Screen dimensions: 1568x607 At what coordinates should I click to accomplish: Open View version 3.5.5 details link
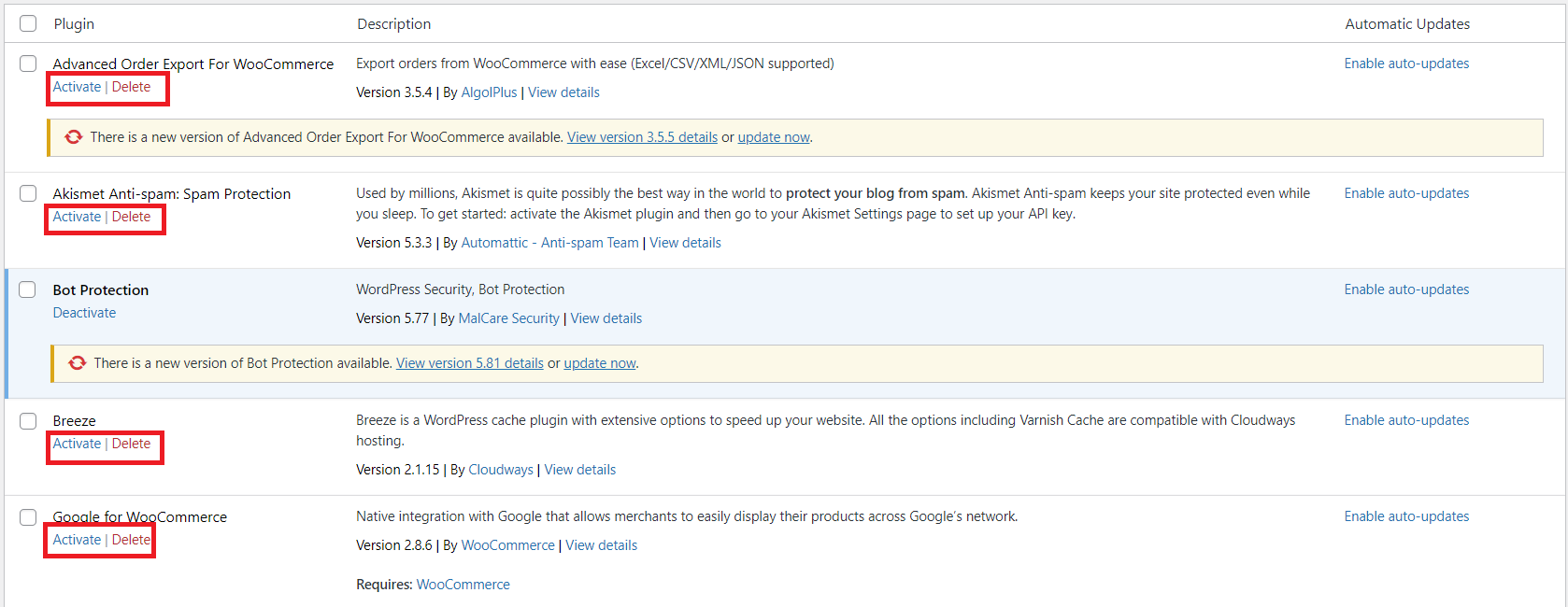642,137
